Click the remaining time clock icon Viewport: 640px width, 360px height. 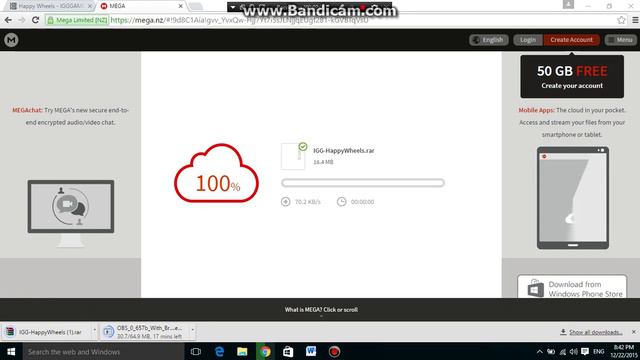341,202
